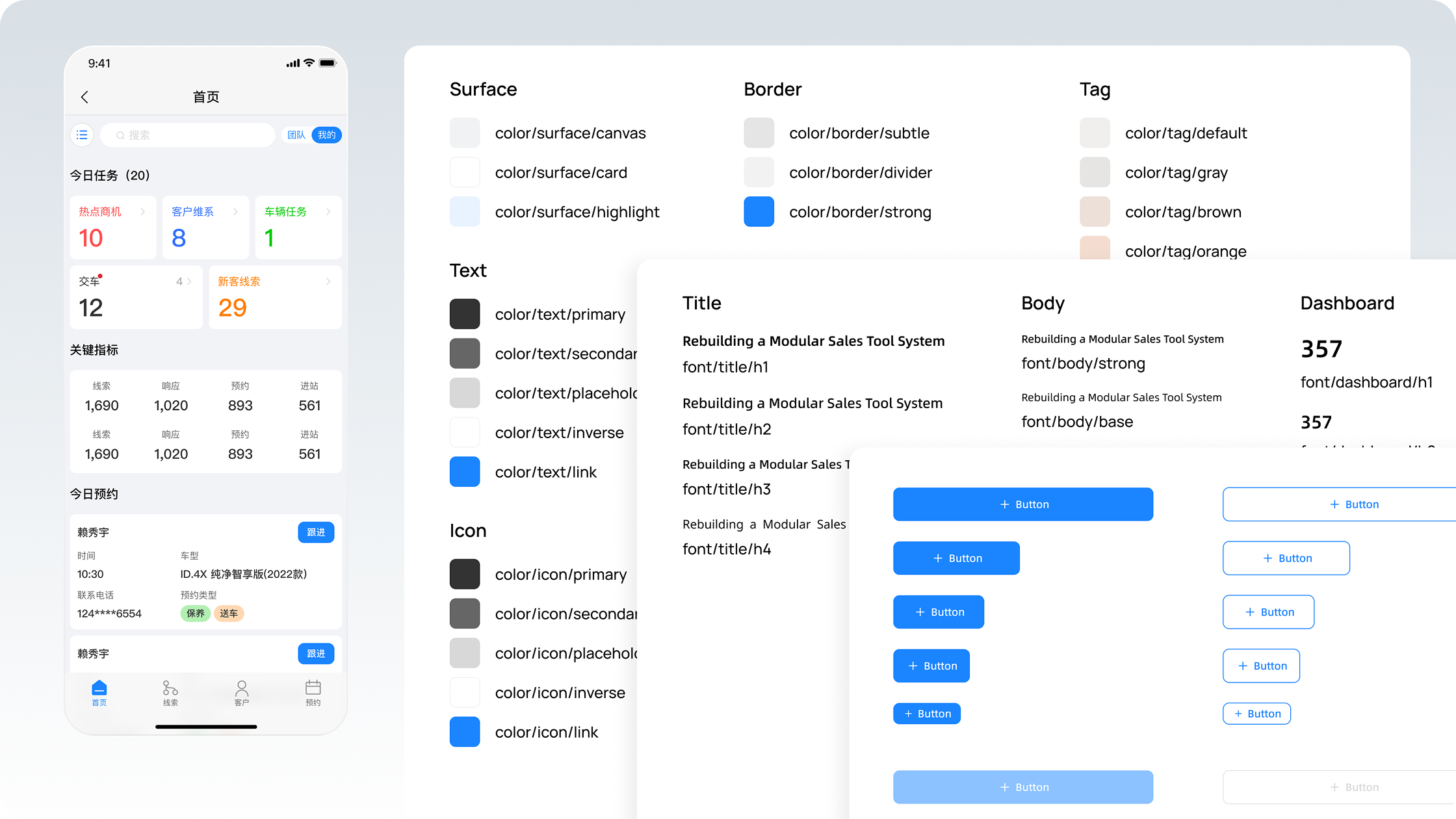This screenshot has height=819, width=1456.
Task: Click the magnifier icon inside the search field
Action: pyautogui.click(x=120, y=135)
